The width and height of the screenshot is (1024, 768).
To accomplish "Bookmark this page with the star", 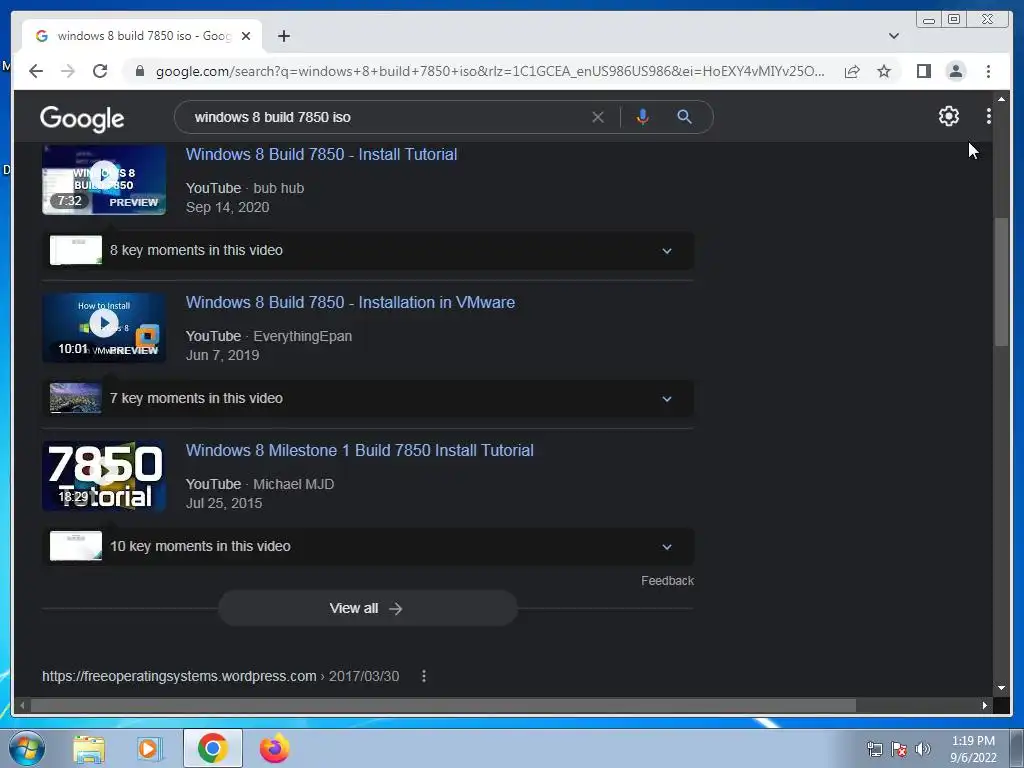I will (884, 71).
